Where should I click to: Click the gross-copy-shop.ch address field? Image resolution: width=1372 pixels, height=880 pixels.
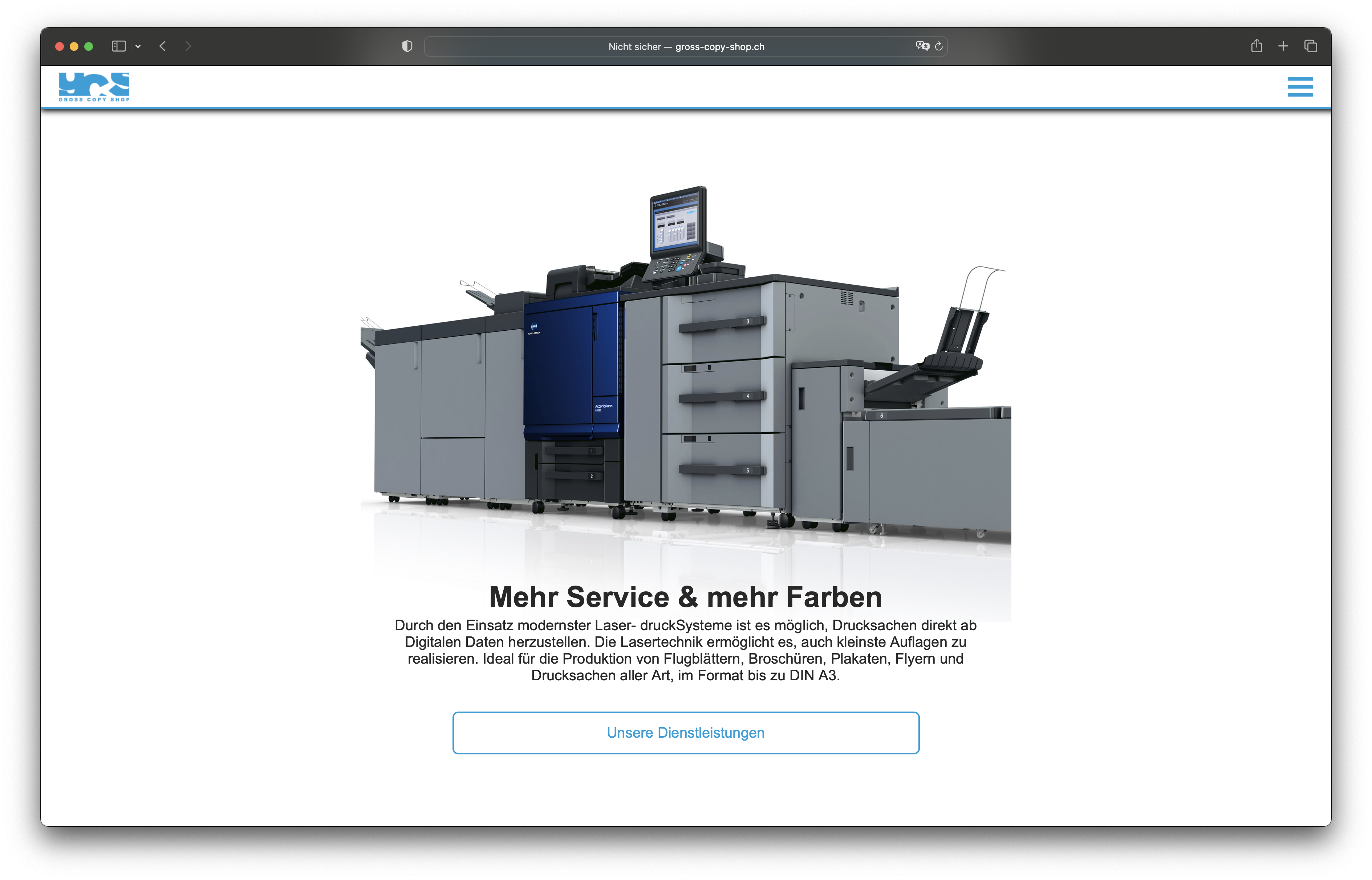click(x=685, y=47)
